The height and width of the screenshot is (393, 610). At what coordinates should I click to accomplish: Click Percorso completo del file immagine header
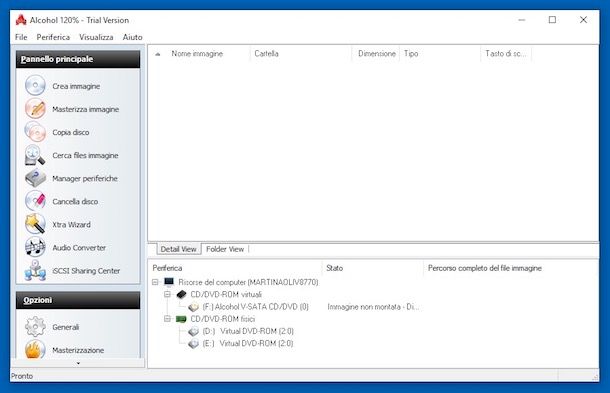click(485, 268)
